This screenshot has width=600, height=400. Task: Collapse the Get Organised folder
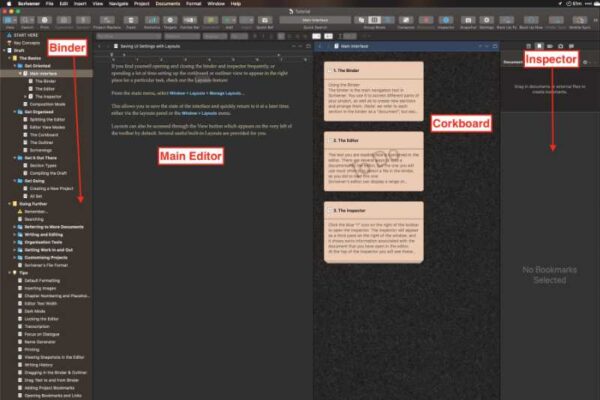[x=15, y=112]
